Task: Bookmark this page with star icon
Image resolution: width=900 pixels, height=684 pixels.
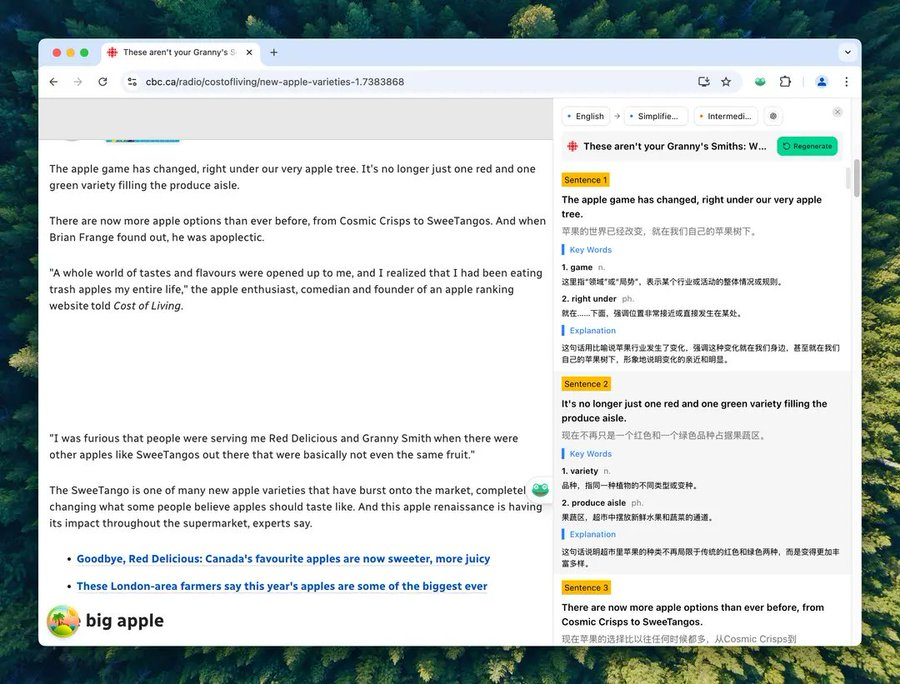Action: [x=726, y=82]
